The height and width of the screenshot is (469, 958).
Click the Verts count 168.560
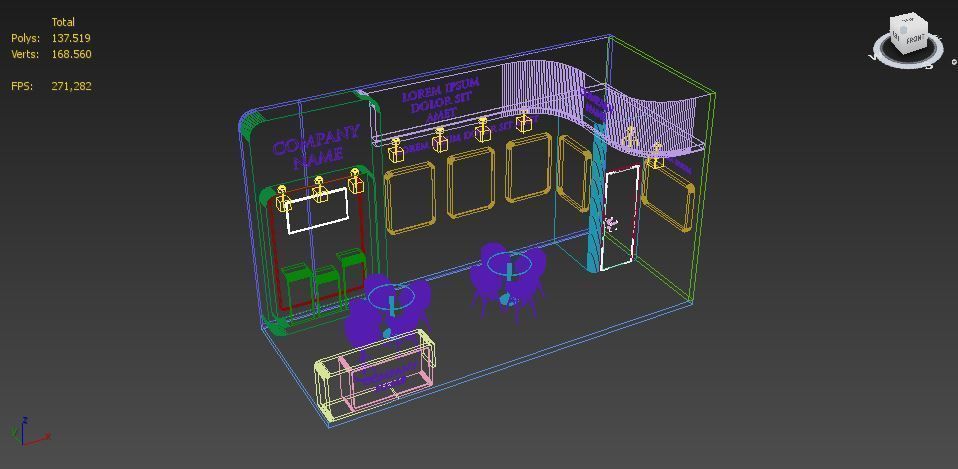(71, 54)
